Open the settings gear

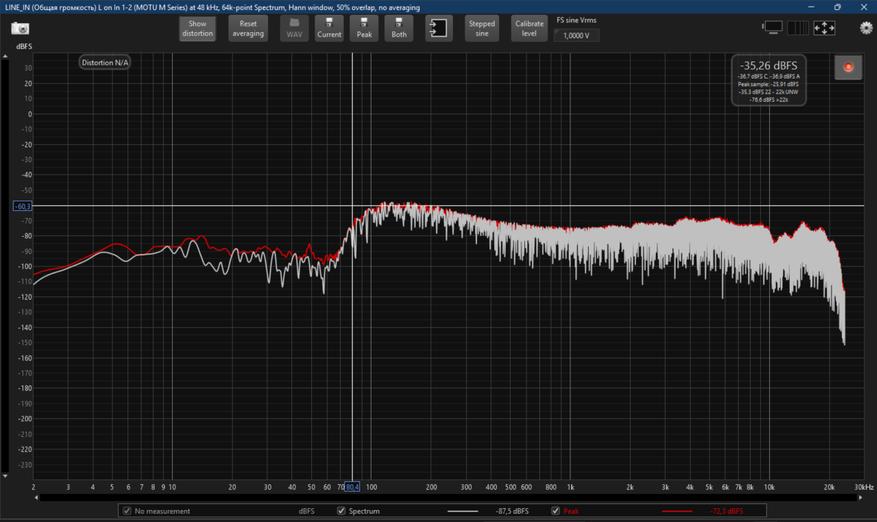click(x=866, y=28)
